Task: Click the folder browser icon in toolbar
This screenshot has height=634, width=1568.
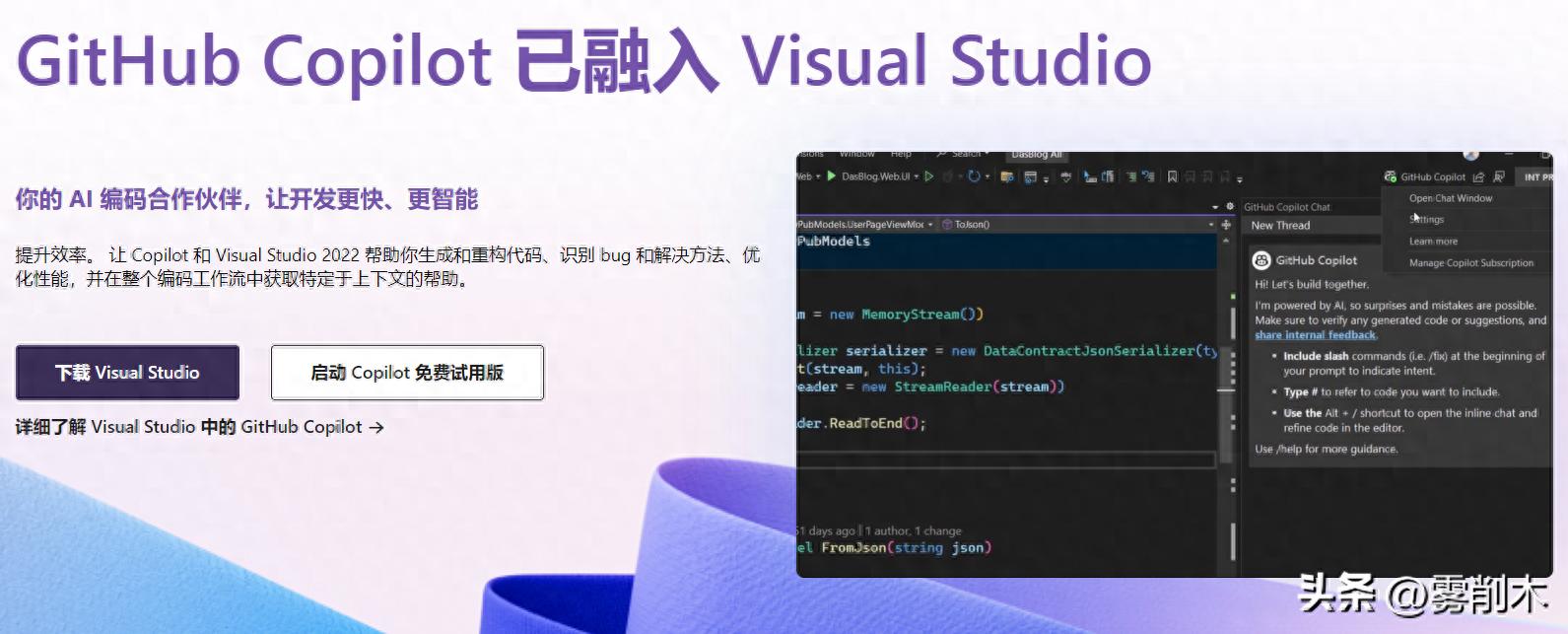Action: tap(1007, 176)
